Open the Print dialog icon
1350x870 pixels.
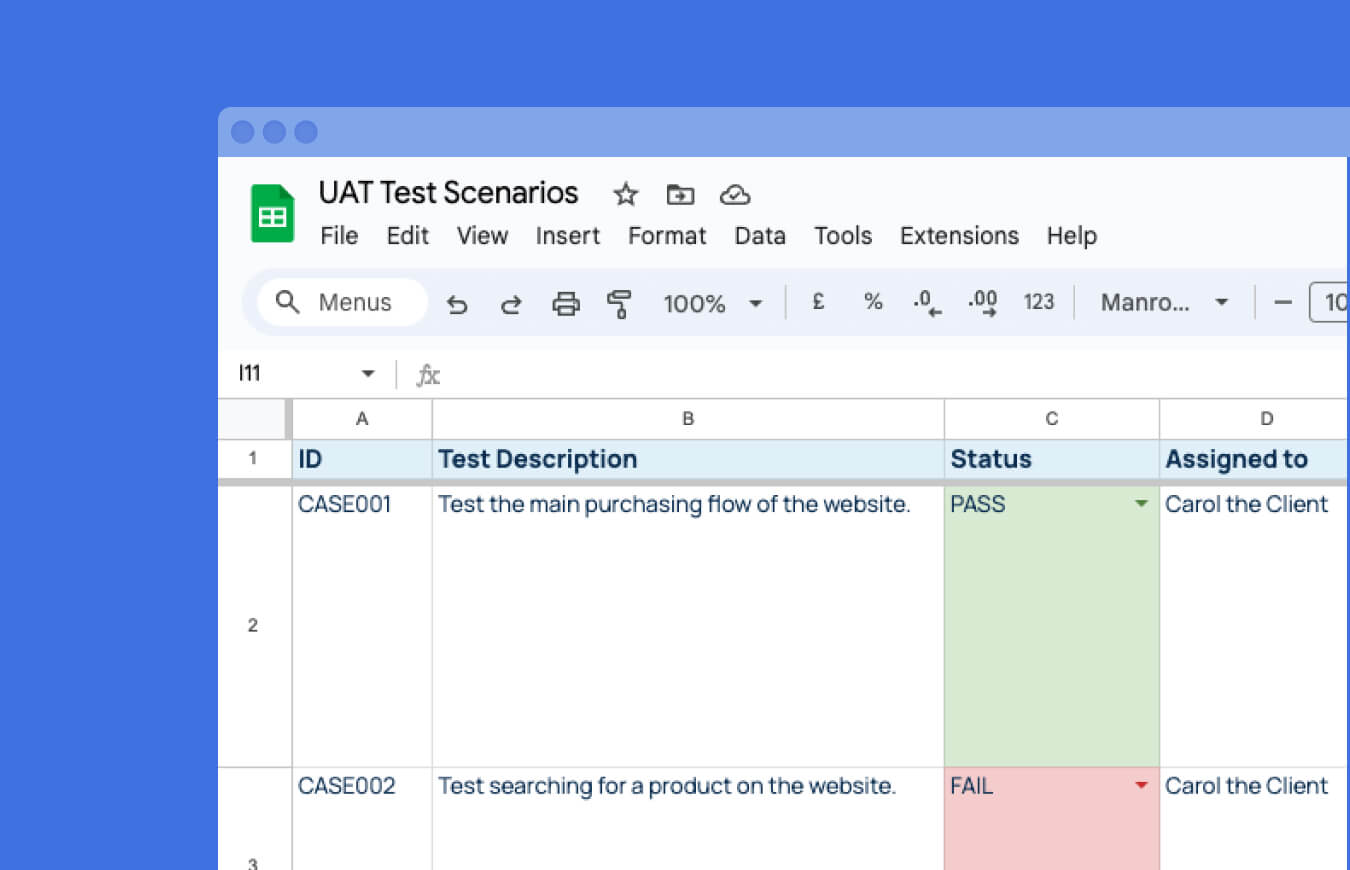566,303
